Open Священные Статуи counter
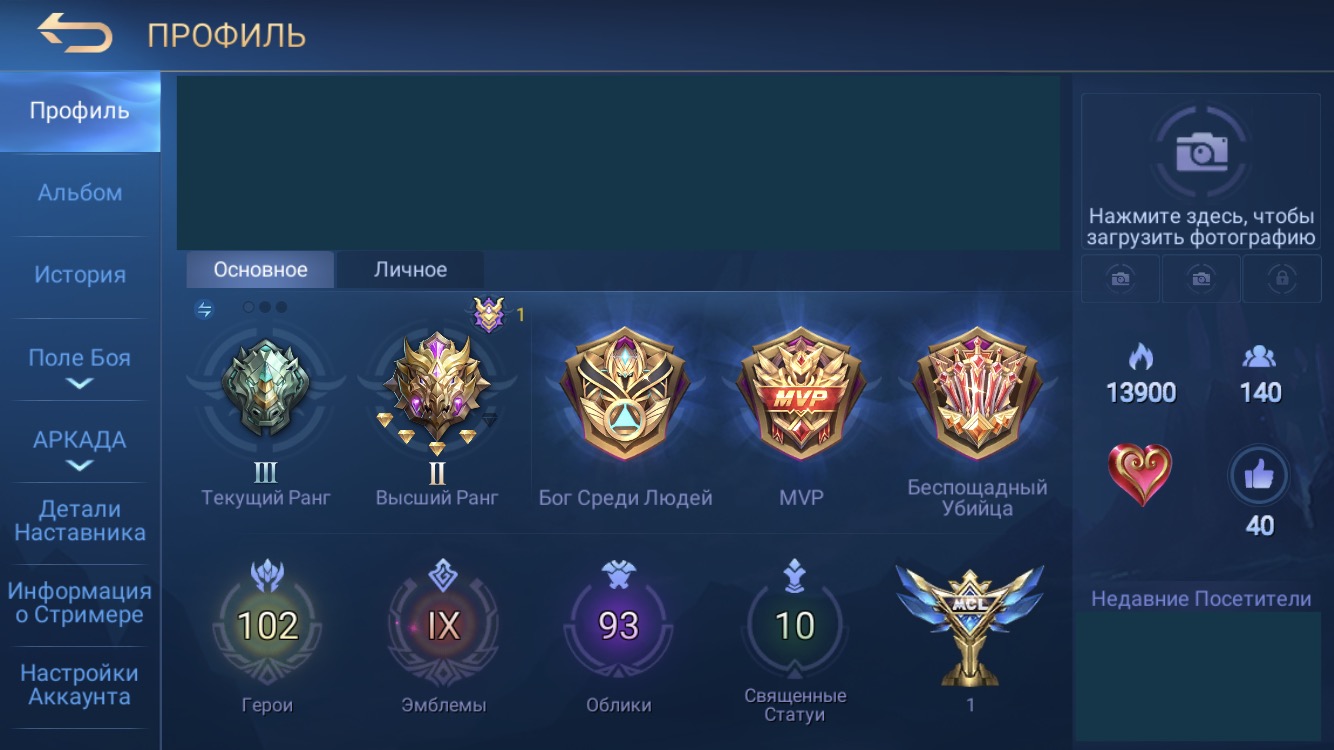This screenshot has height=750, width=1334. 795,626
